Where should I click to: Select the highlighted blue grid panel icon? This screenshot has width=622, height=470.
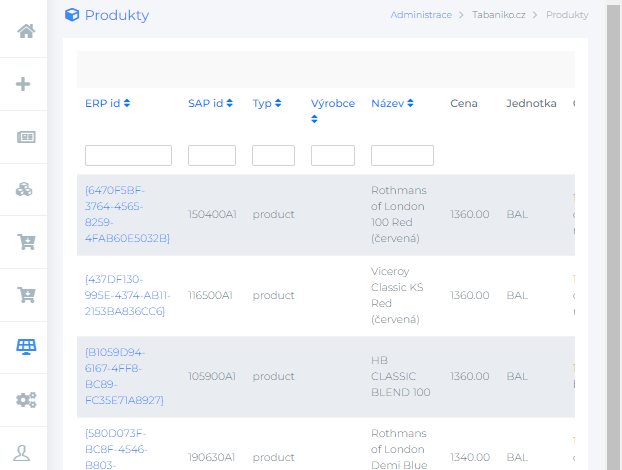[x=26, y=347]
